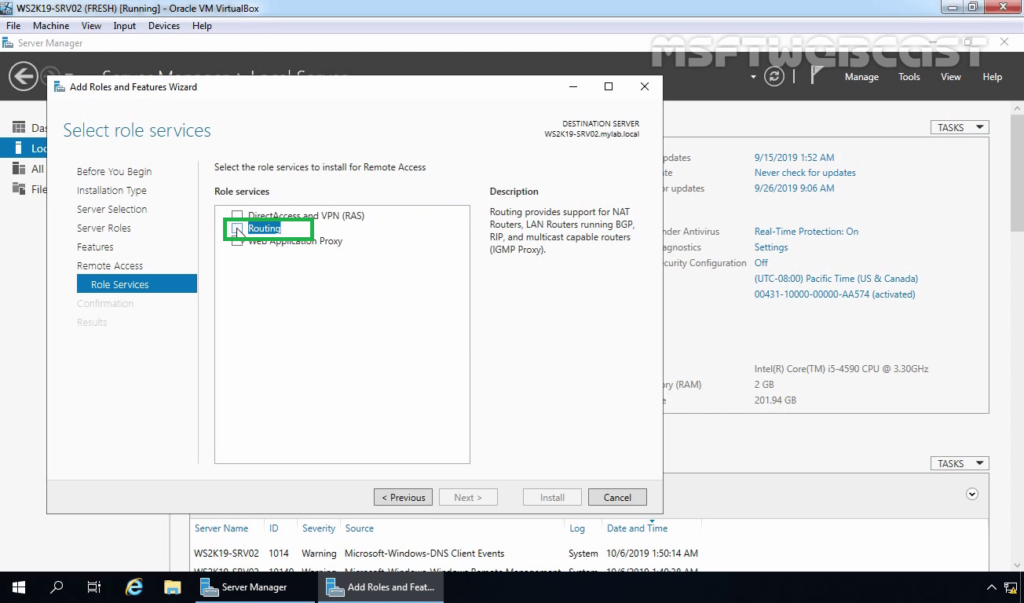Screen dimensions: 1024x603
Task: Open File Explorer from the taskbar
Action: 172,587
